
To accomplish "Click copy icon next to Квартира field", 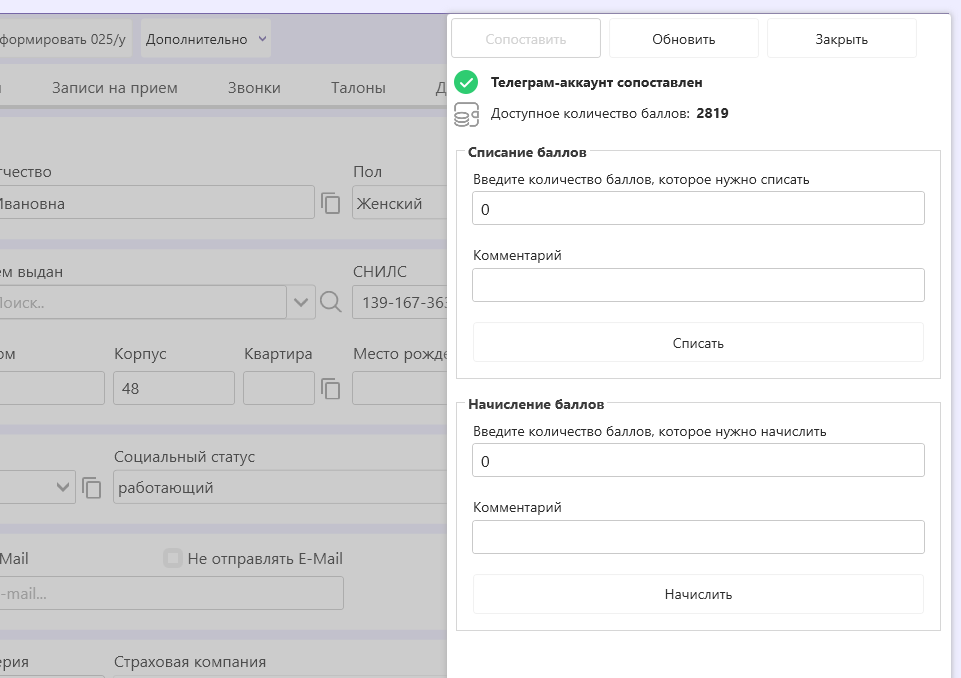I will coord(330,389).
